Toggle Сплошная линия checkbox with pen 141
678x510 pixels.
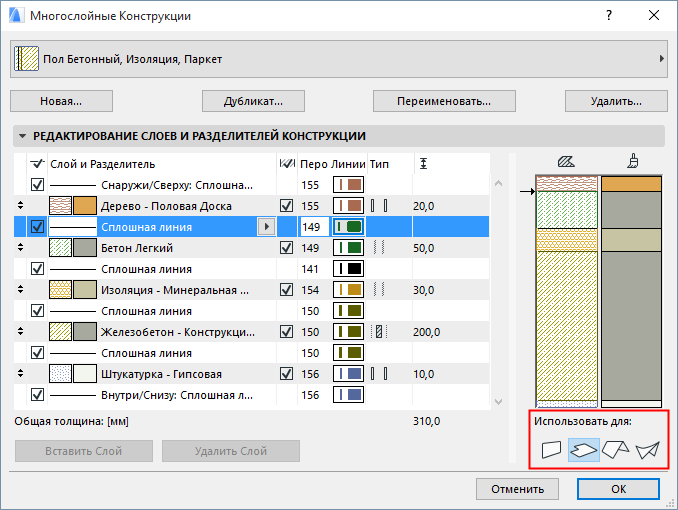pyautogui.click(x=38, y=269)
